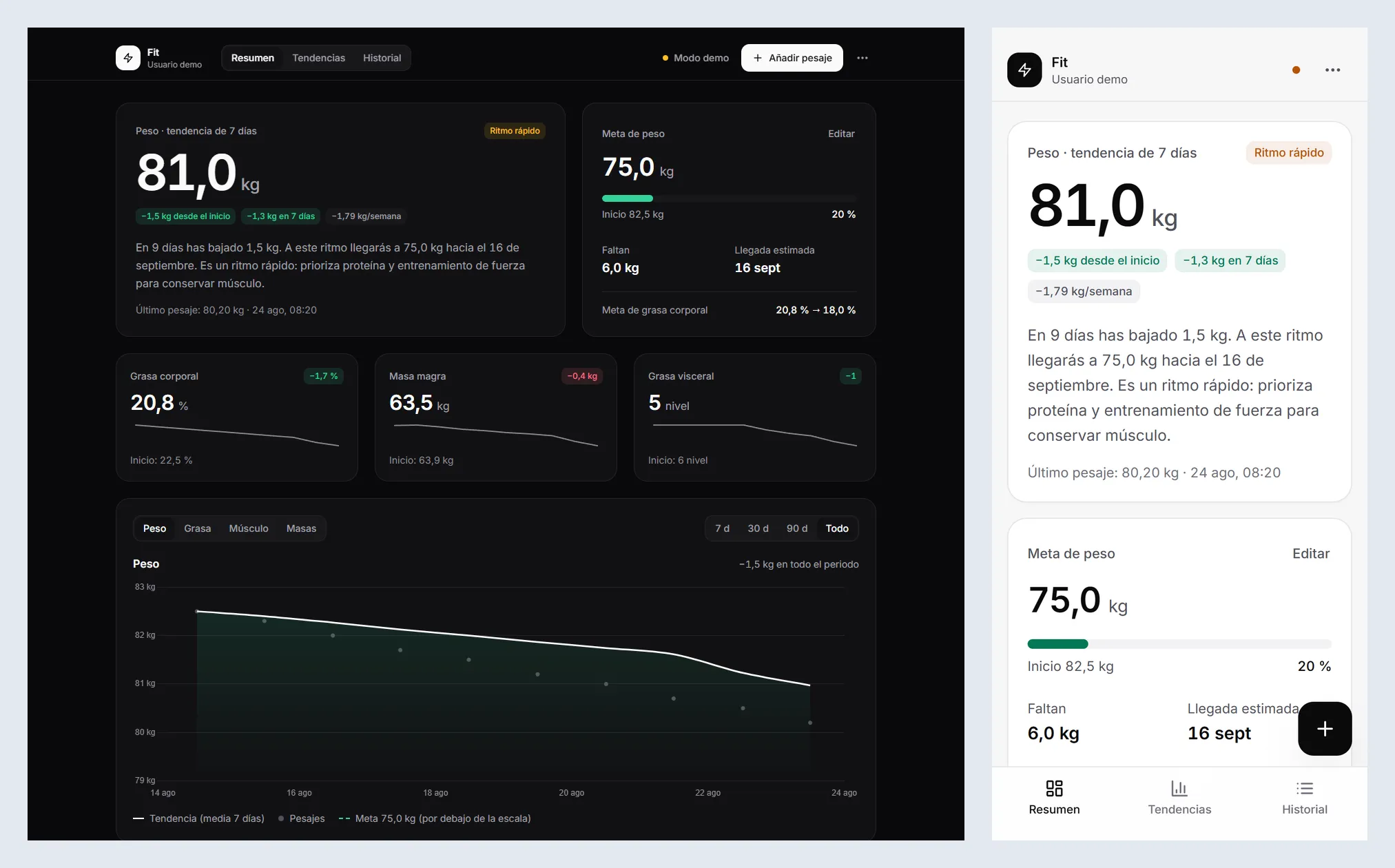Click the desktop weight goal progress bar
This screenshot has height=868, width=1395.
coord(729,198)
